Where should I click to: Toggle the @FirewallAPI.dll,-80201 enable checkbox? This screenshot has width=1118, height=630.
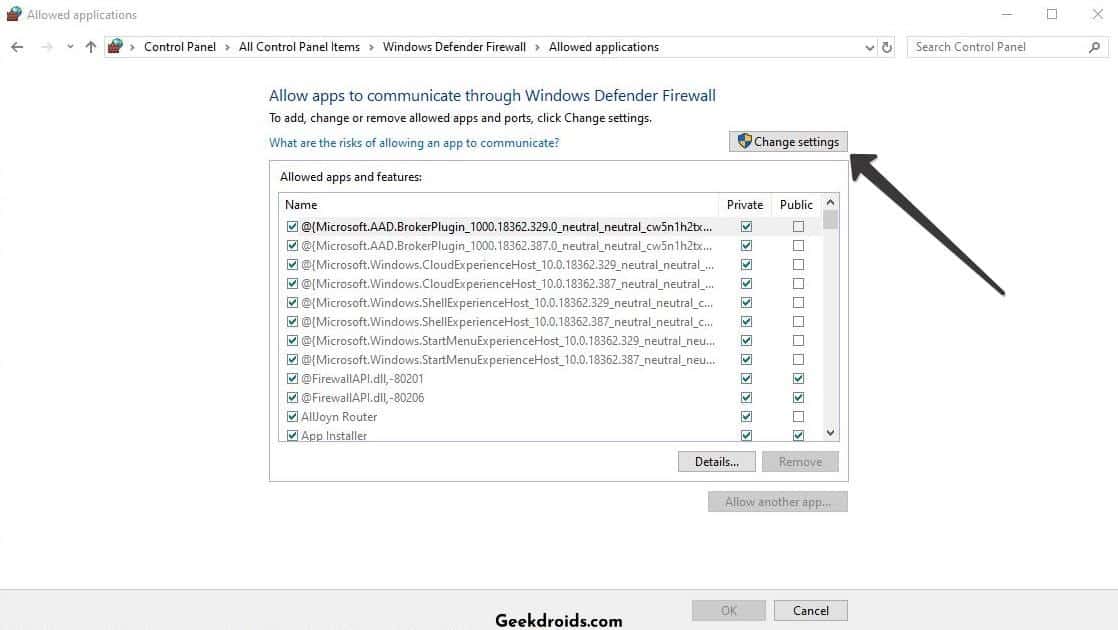[292, 378]
